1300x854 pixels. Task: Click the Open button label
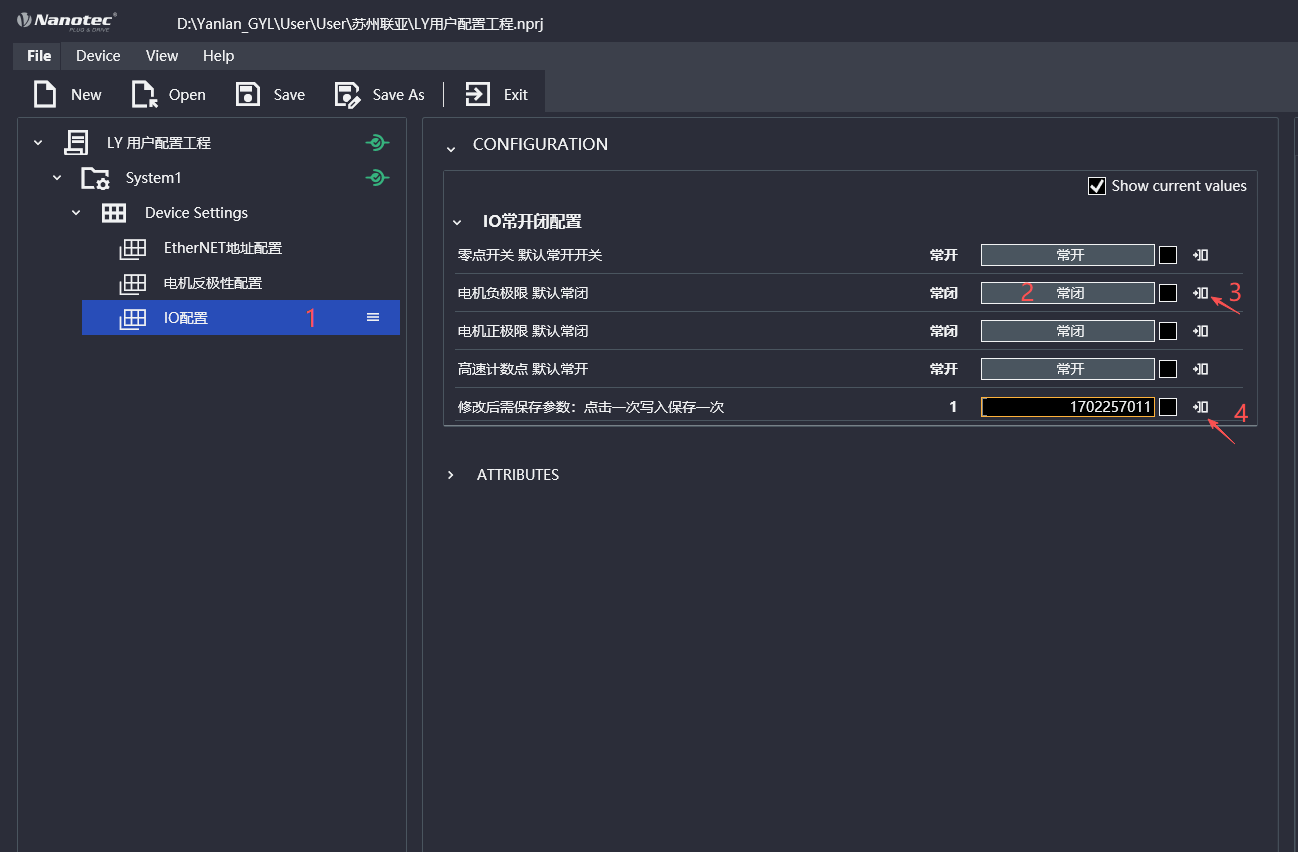[187, 95]
